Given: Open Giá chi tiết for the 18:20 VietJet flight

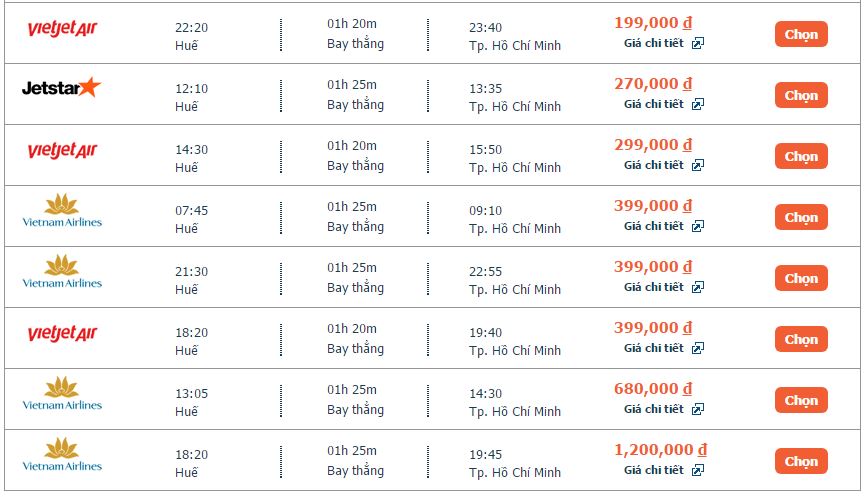Looking at the screenshot, I should pos(654,348).
